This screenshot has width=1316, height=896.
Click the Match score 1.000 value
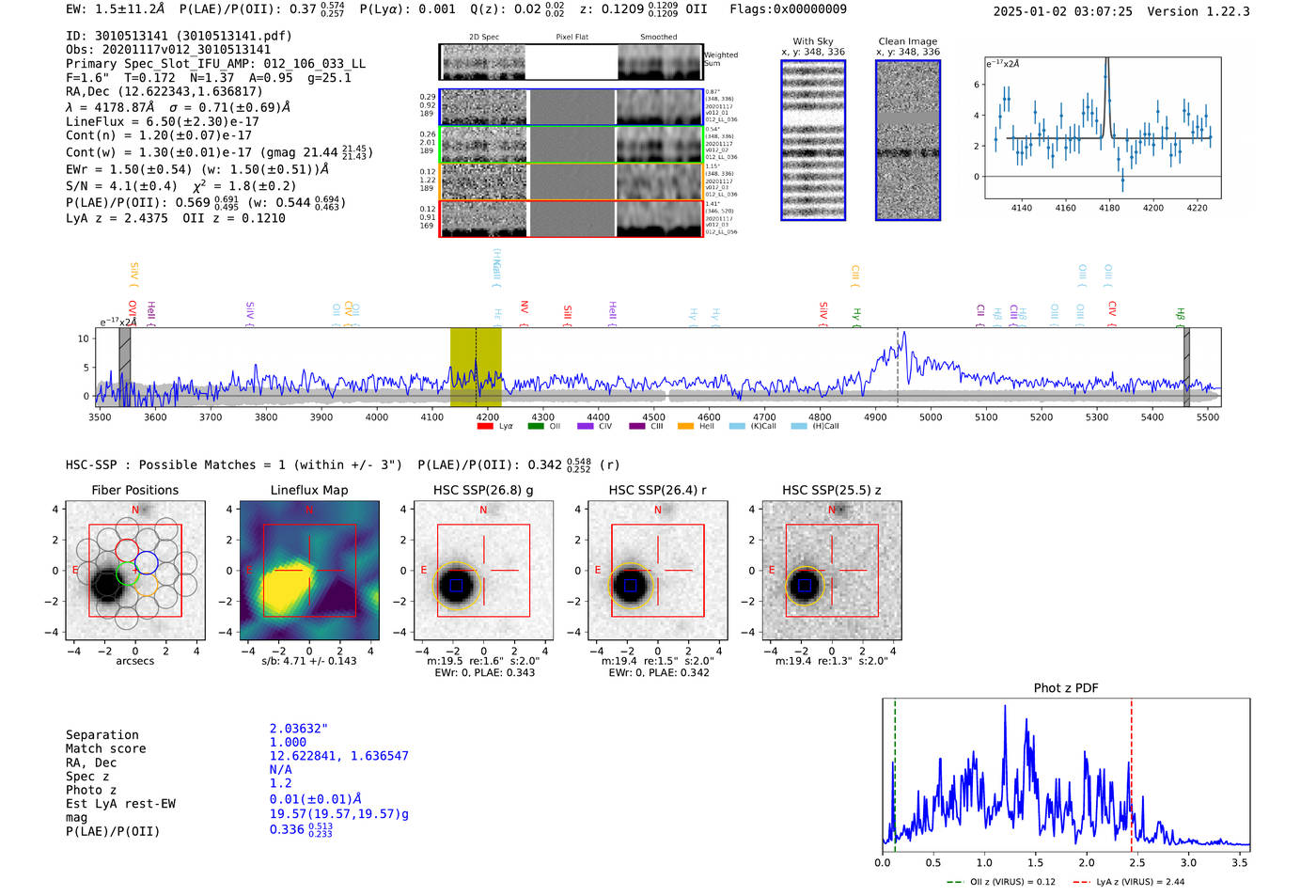(x=288, y=742)
